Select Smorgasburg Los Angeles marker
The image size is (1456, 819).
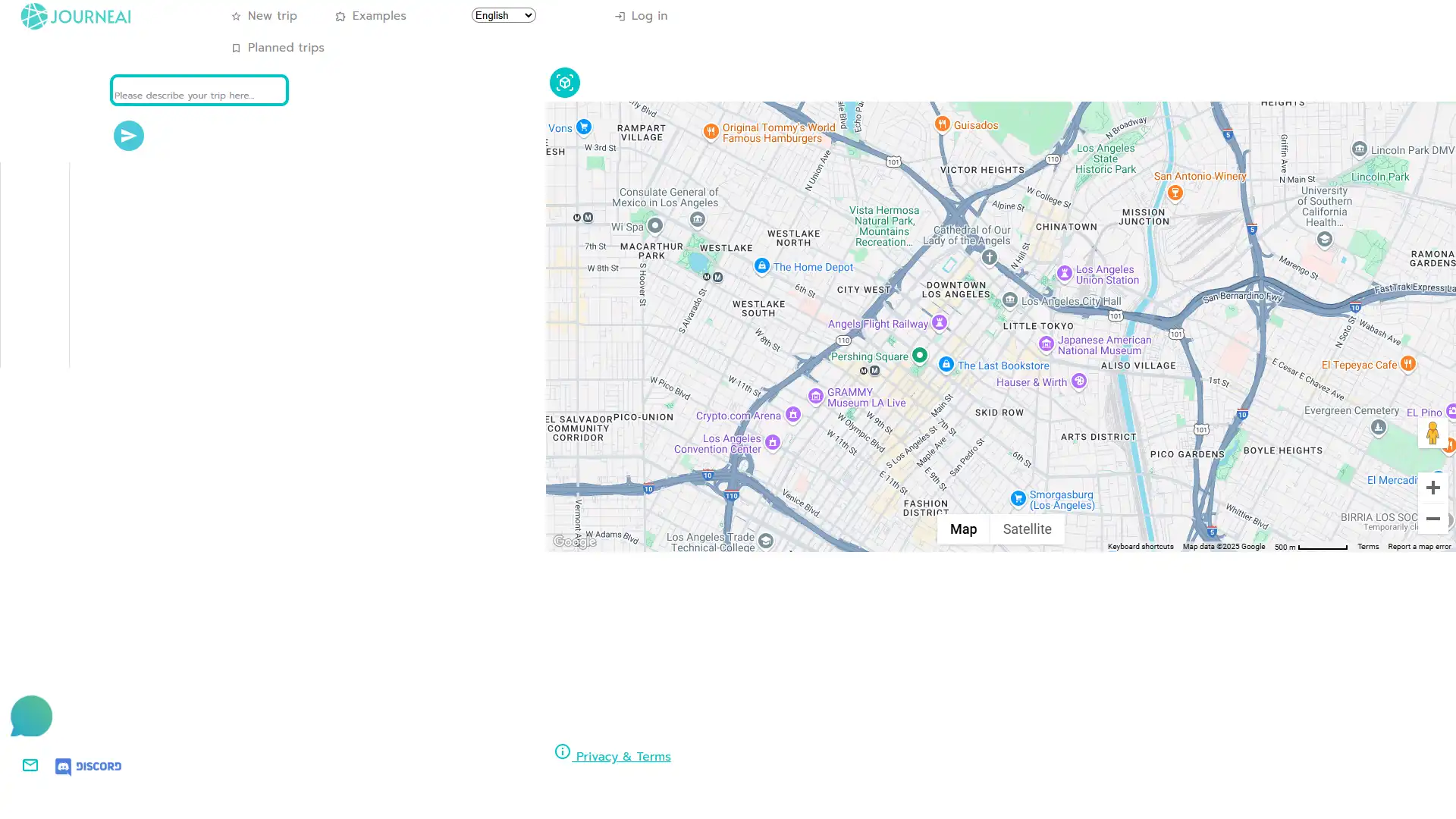click(1018, 498)
